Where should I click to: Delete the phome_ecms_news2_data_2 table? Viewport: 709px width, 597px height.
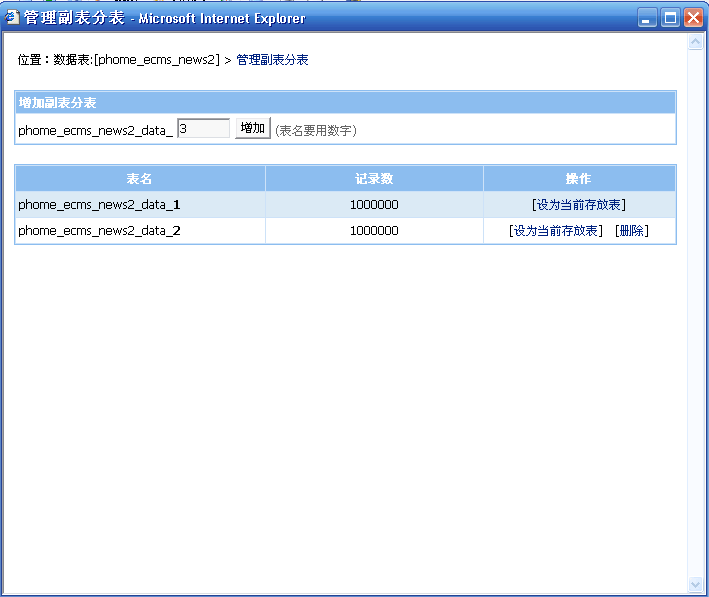tap(631, 231)
